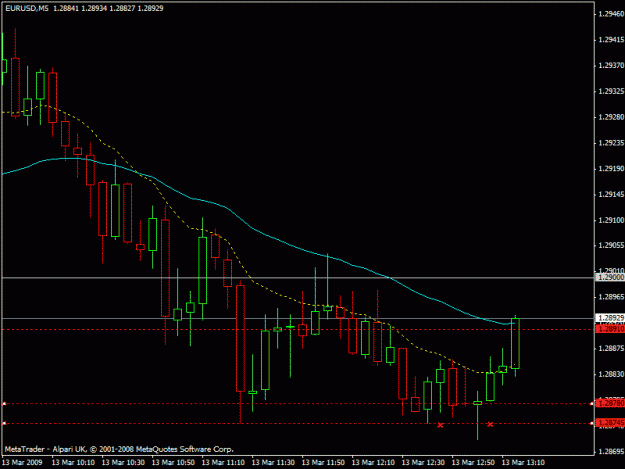The image size is (625, 469).
Task: Click the 1.28695 price axis value
Action: point(611,452)
